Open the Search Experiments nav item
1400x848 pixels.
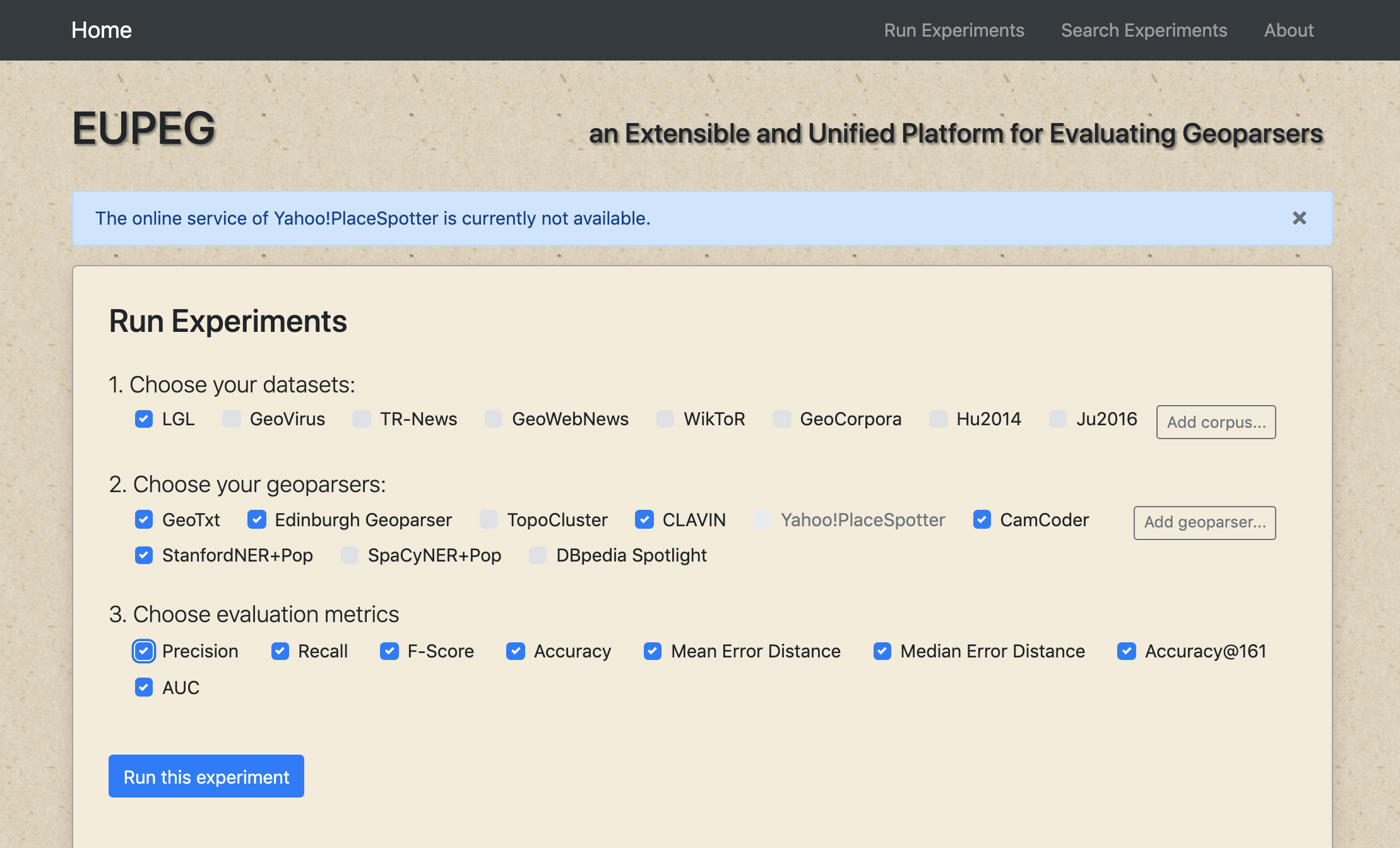[x=1144, y=30]
